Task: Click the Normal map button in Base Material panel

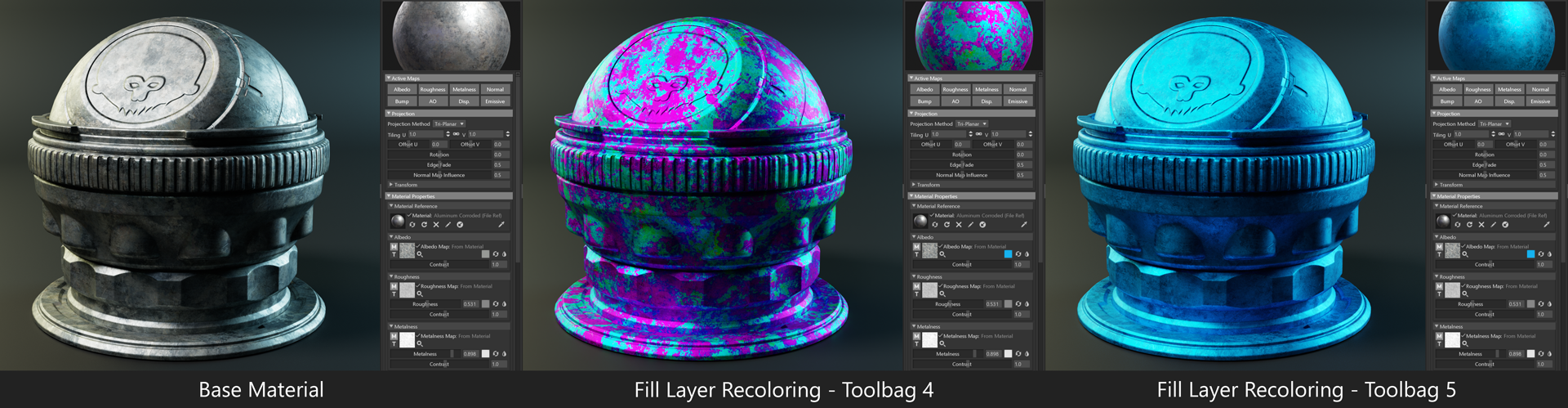Action: tap(495, 90)
